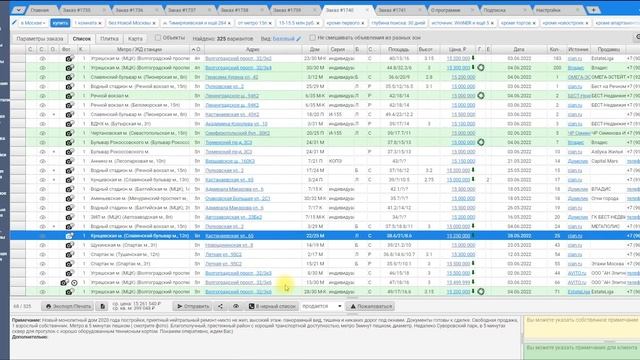
Task: Open the 'продается' status dropdown
Action: [x=322, y=306]
